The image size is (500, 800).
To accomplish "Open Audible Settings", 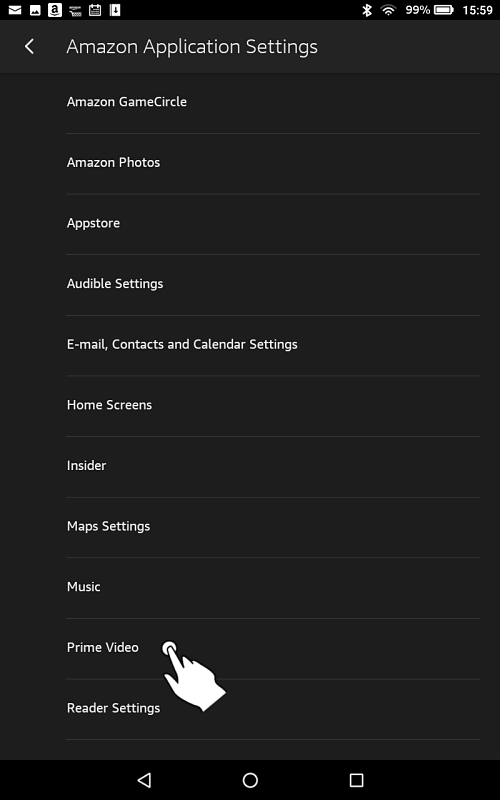I will pos(273,285).
